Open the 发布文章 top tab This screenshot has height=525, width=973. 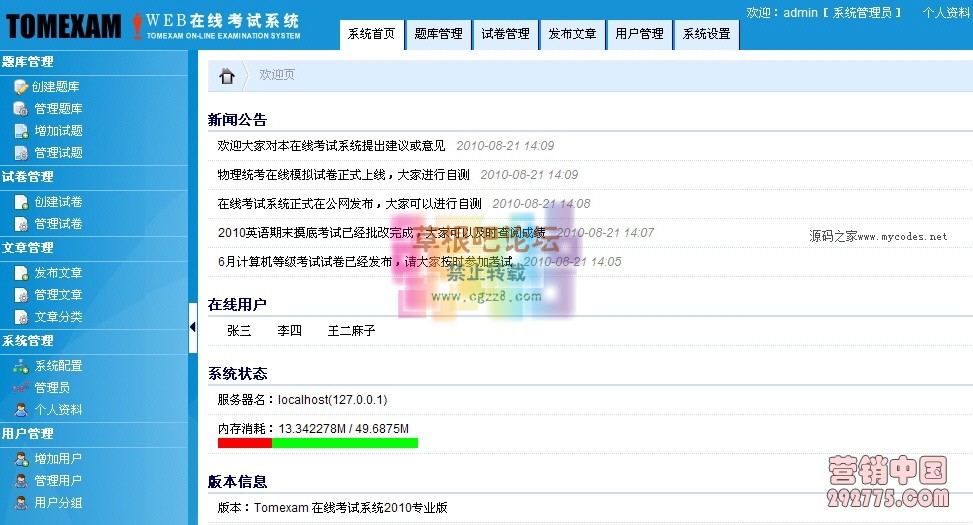(x=573, y=34)
